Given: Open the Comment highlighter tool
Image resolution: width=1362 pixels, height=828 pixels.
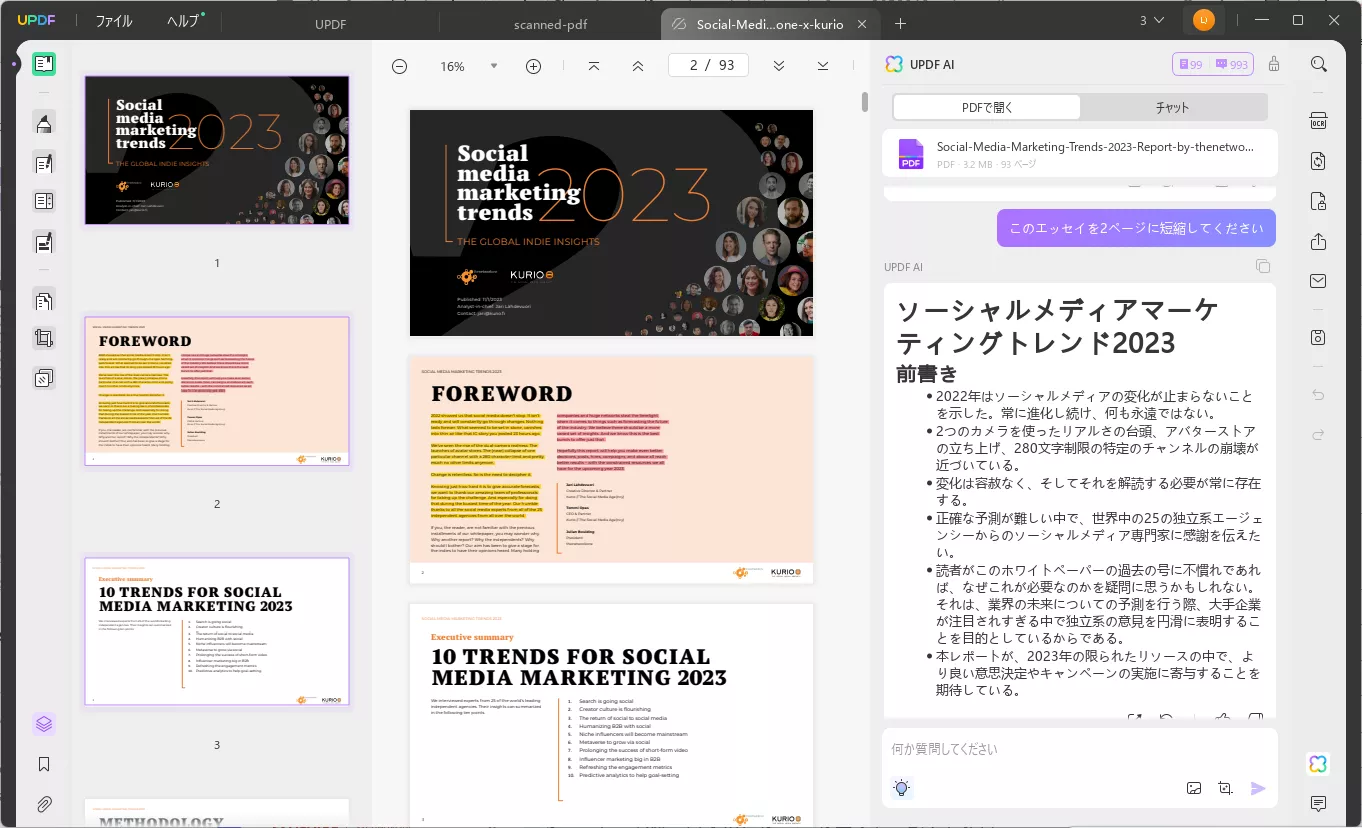Looking at the screenshot, I should (43, 123).
